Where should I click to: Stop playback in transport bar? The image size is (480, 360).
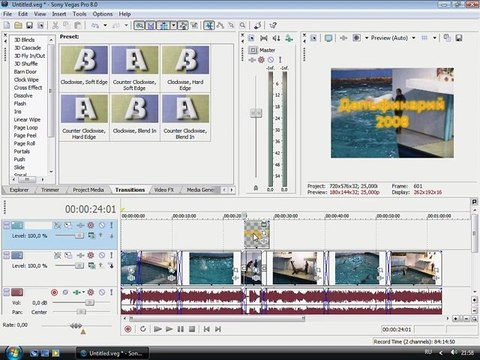[x=192, y=329]
